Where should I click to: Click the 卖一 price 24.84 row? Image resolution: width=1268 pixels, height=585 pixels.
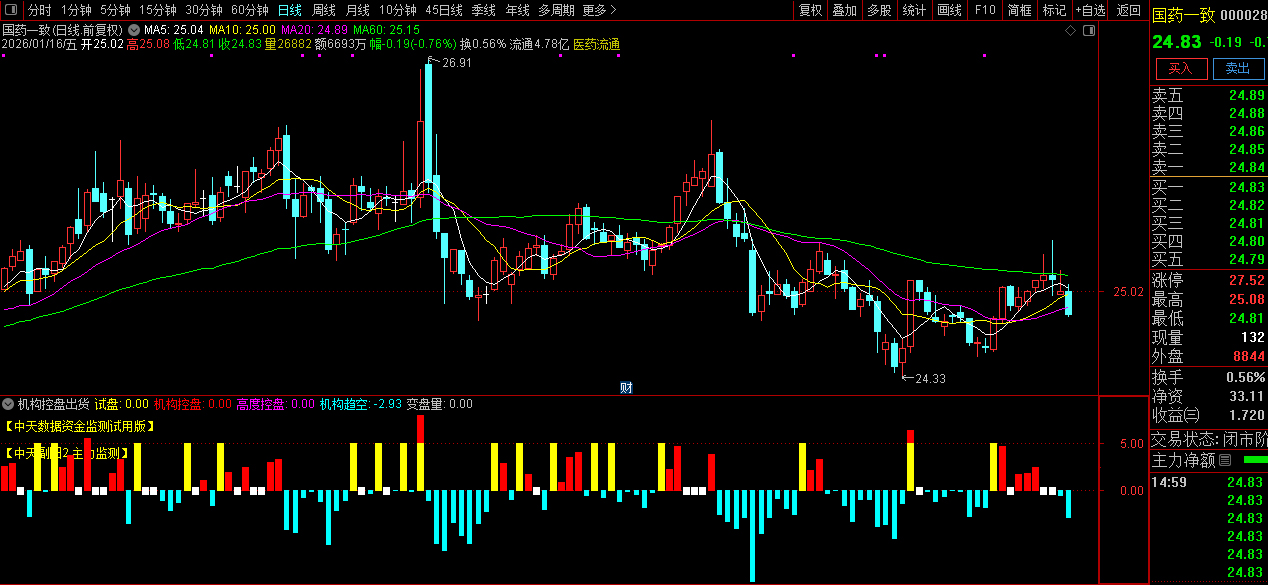click(x=1209, y=168)
